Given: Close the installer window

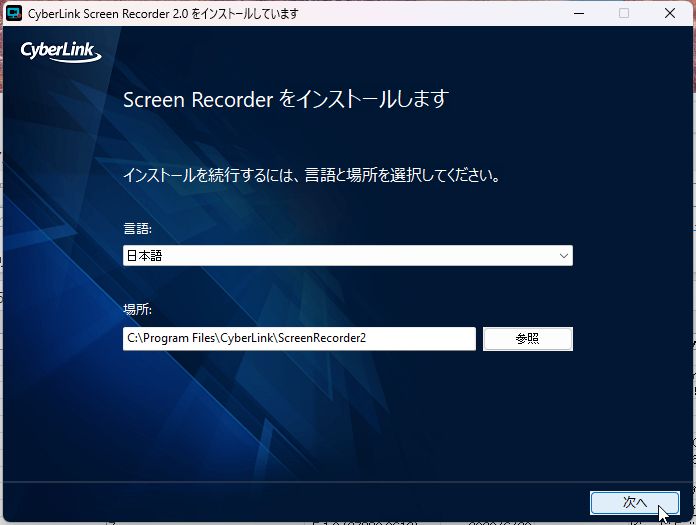Looking at the screenshot, I should coord(670,13).
